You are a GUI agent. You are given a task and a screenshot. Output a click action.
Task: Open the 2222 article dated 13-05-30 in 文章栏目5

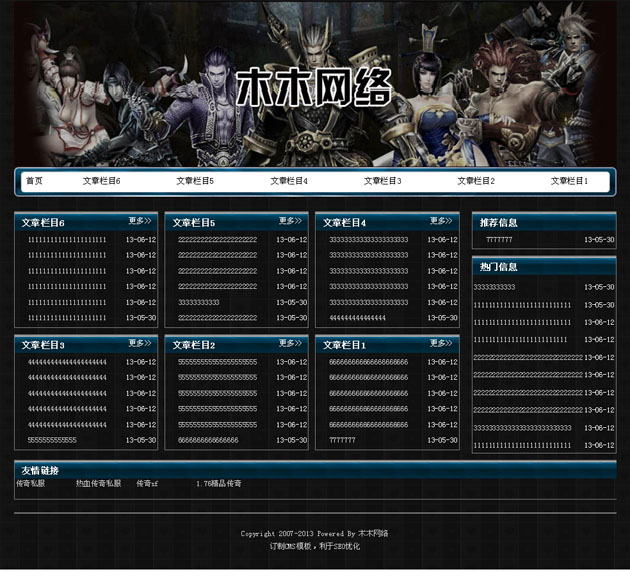click(217, 318)
